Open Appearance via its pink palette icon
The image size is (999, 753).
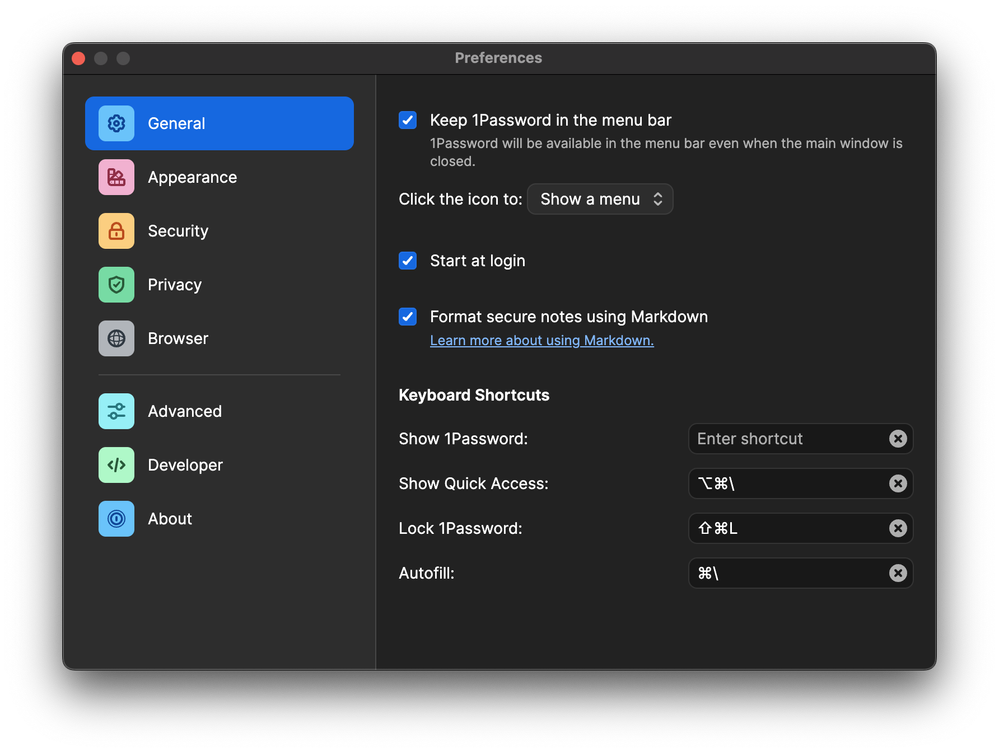pos(116,177)
